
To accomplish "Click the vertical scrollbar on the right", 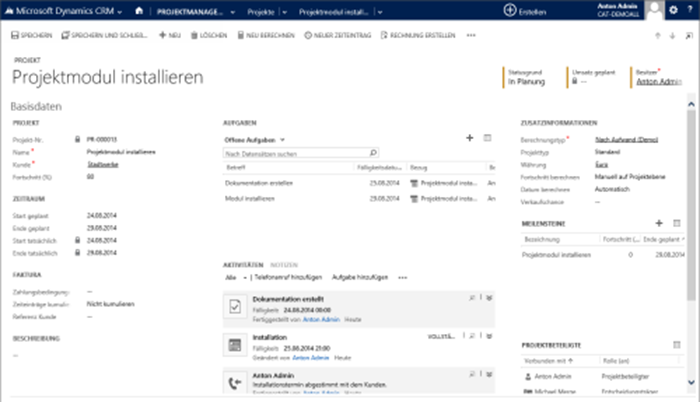I will click(x=691, y=200).
